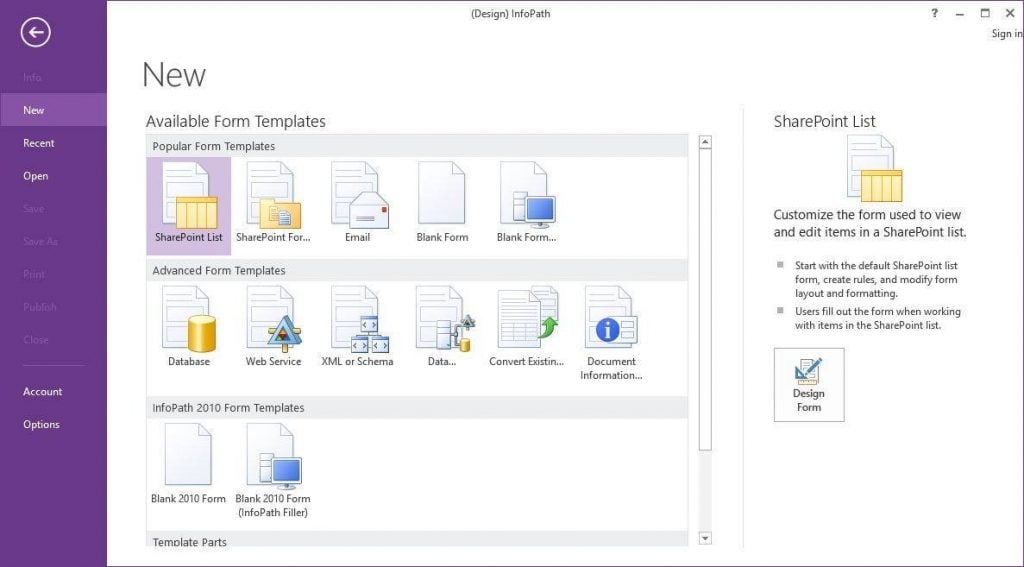Click the Close item in sidebar
This screenshot has width=1024, height=567.
[53, 339]
